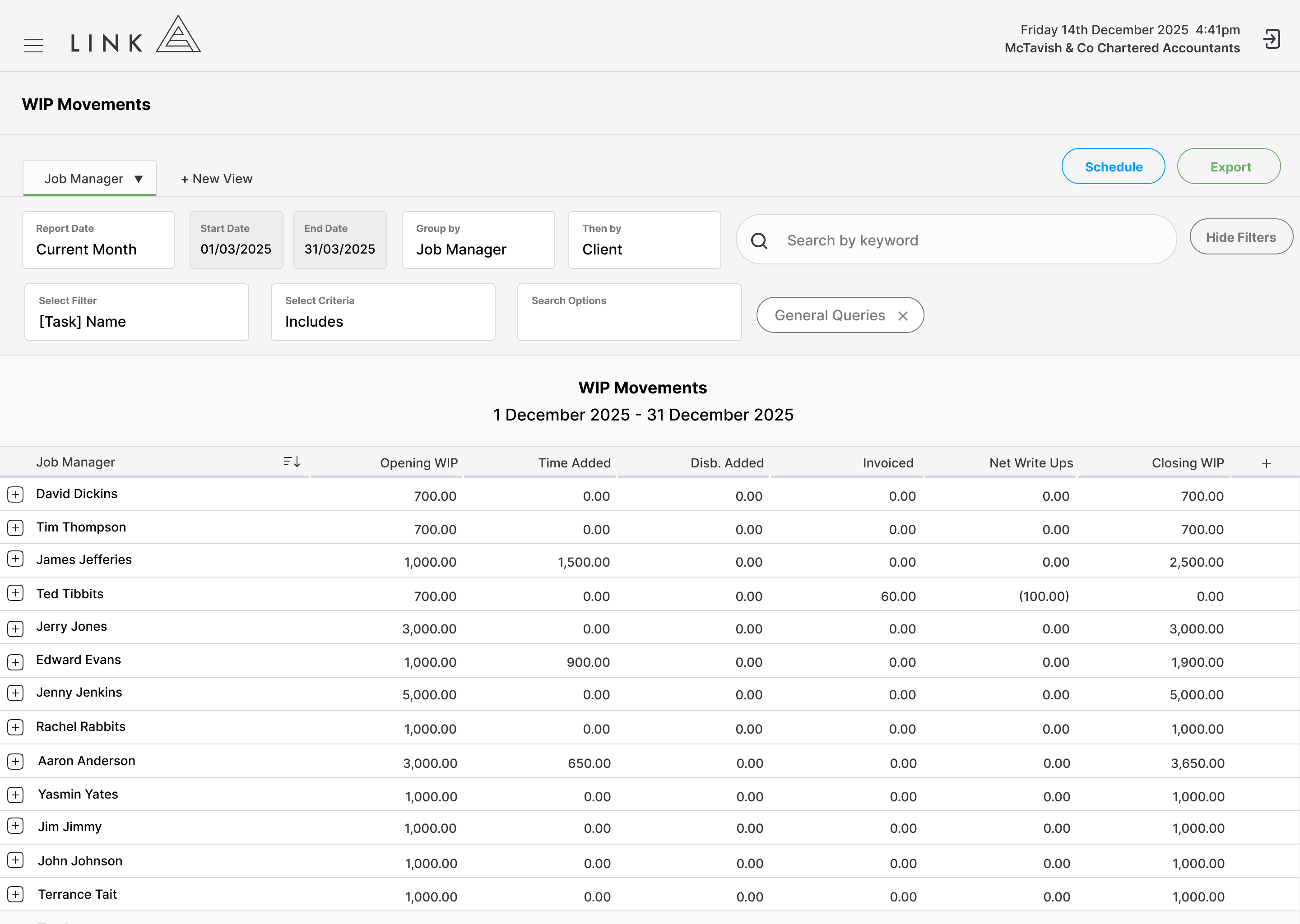Screen dimensions: 1300x924
Task: Expand the Jerry Jones row
Action: point(15,628)
